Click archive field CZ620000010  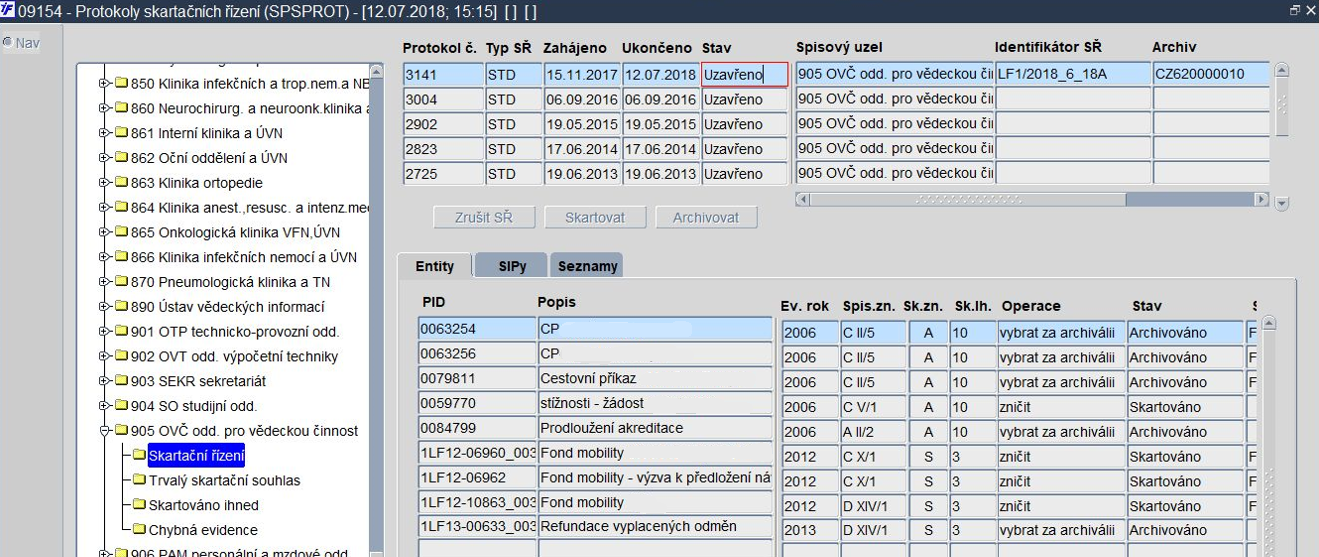1211,74
